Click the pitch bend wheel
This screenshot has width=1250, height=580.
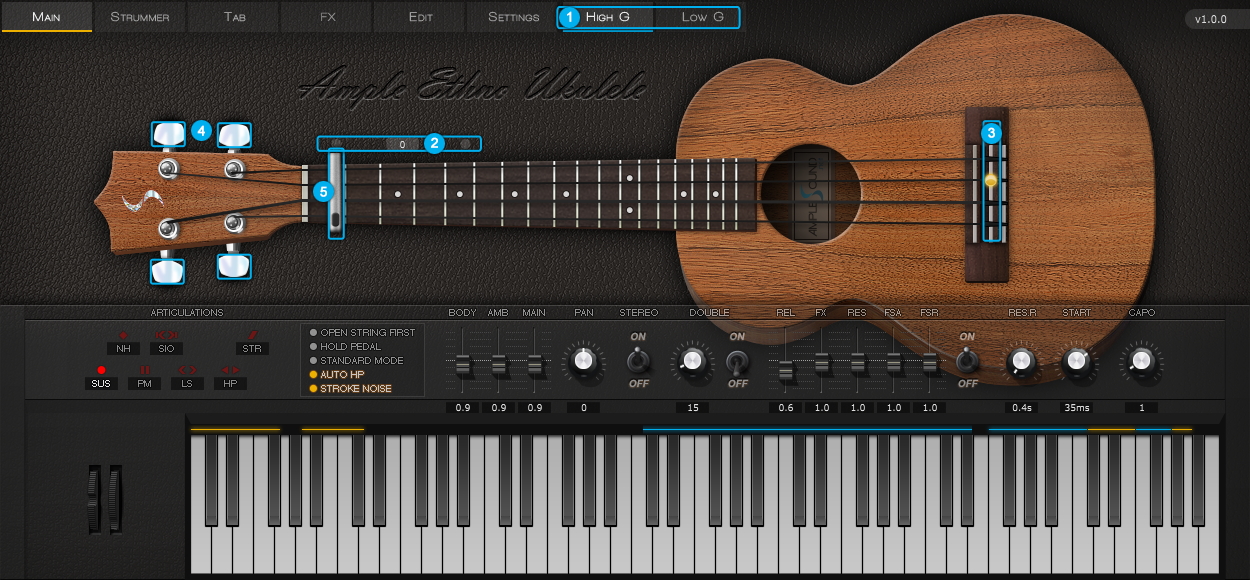point(94,498)
